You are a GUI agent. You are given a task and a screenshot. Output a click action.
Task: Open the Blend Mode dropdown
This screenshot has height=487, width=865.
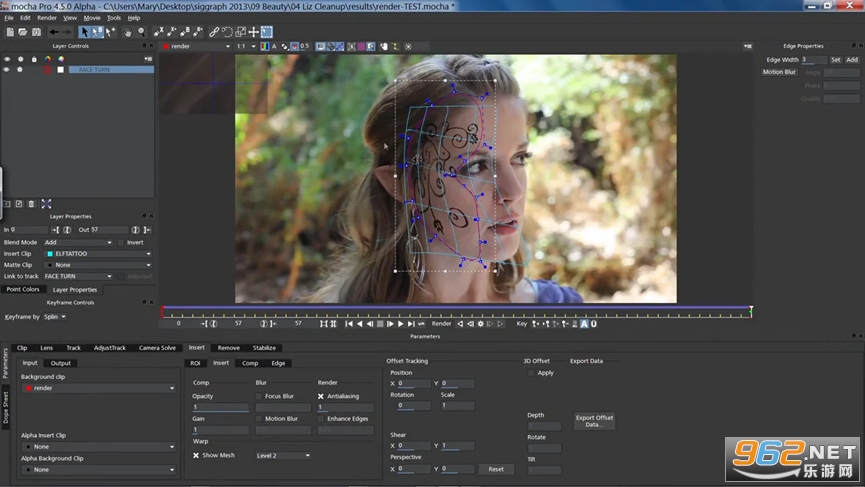pos(78,242)
